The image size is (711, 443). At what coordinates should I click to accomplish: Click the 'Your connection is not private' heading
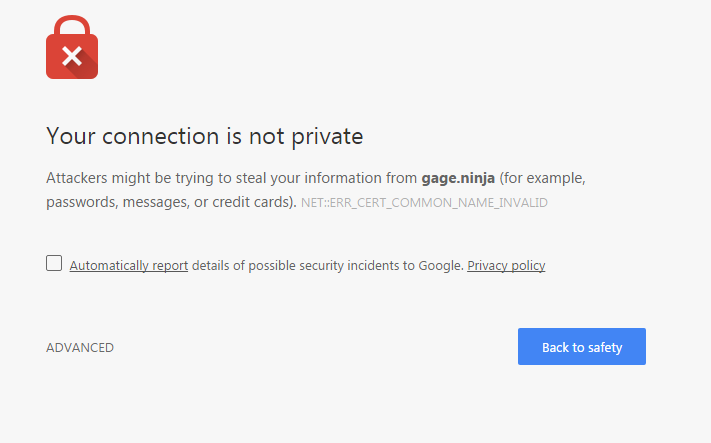pyautogui.click(x=205, y=136)
